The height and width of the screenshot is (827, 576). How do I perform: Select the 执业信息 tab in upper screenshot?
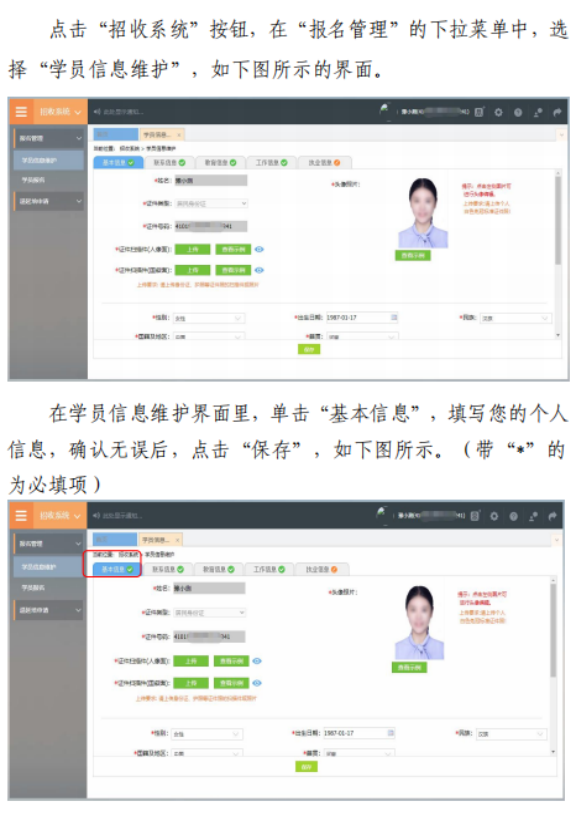click(324, 162)
